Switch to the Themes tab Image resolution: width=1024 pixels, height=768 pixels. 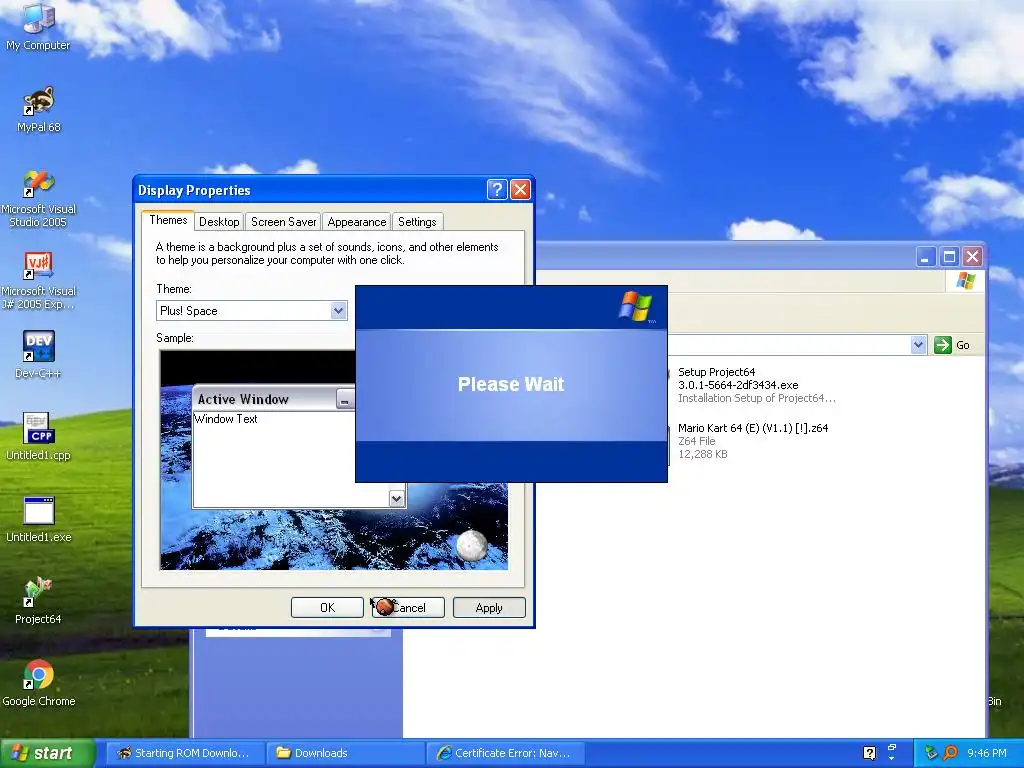(x=168, y=220)
